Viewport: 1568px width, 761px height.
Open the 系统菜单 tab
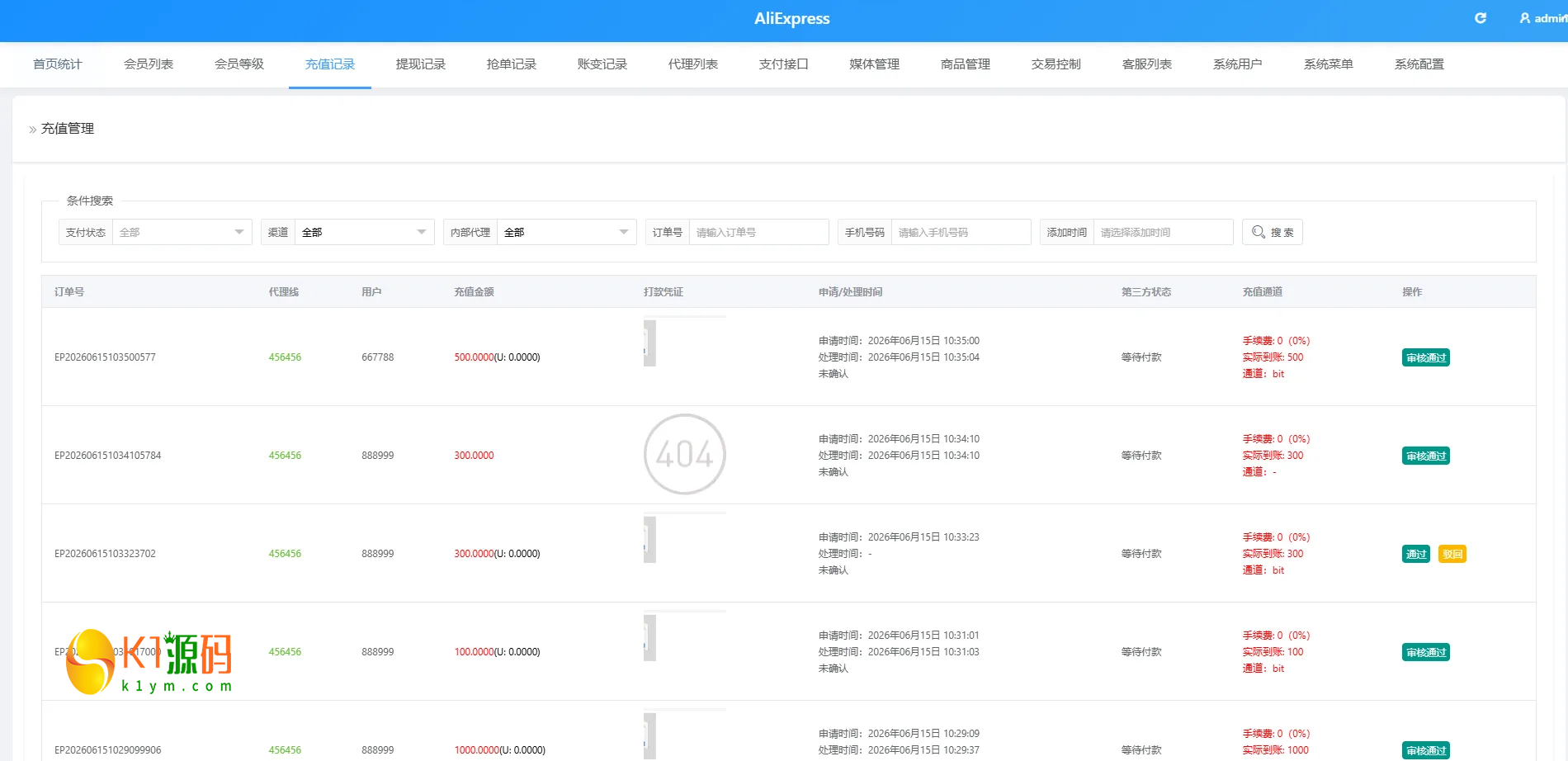click(x=1329, y=64)
